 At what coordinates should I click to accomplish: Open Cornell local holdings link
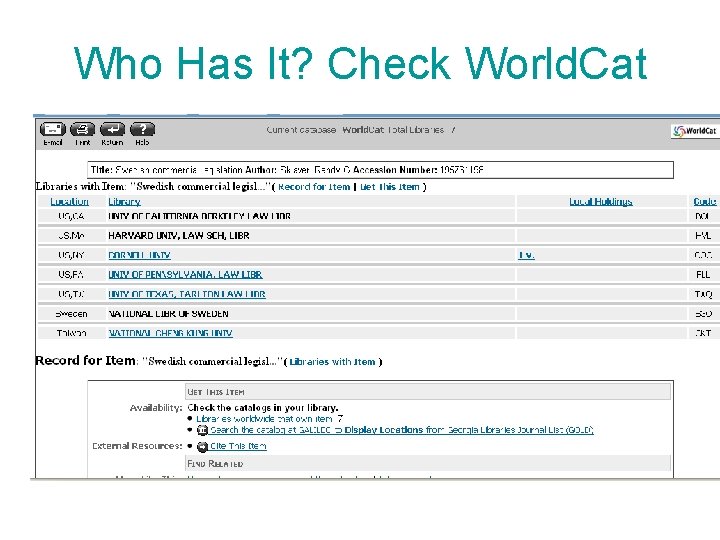[526, 255]
